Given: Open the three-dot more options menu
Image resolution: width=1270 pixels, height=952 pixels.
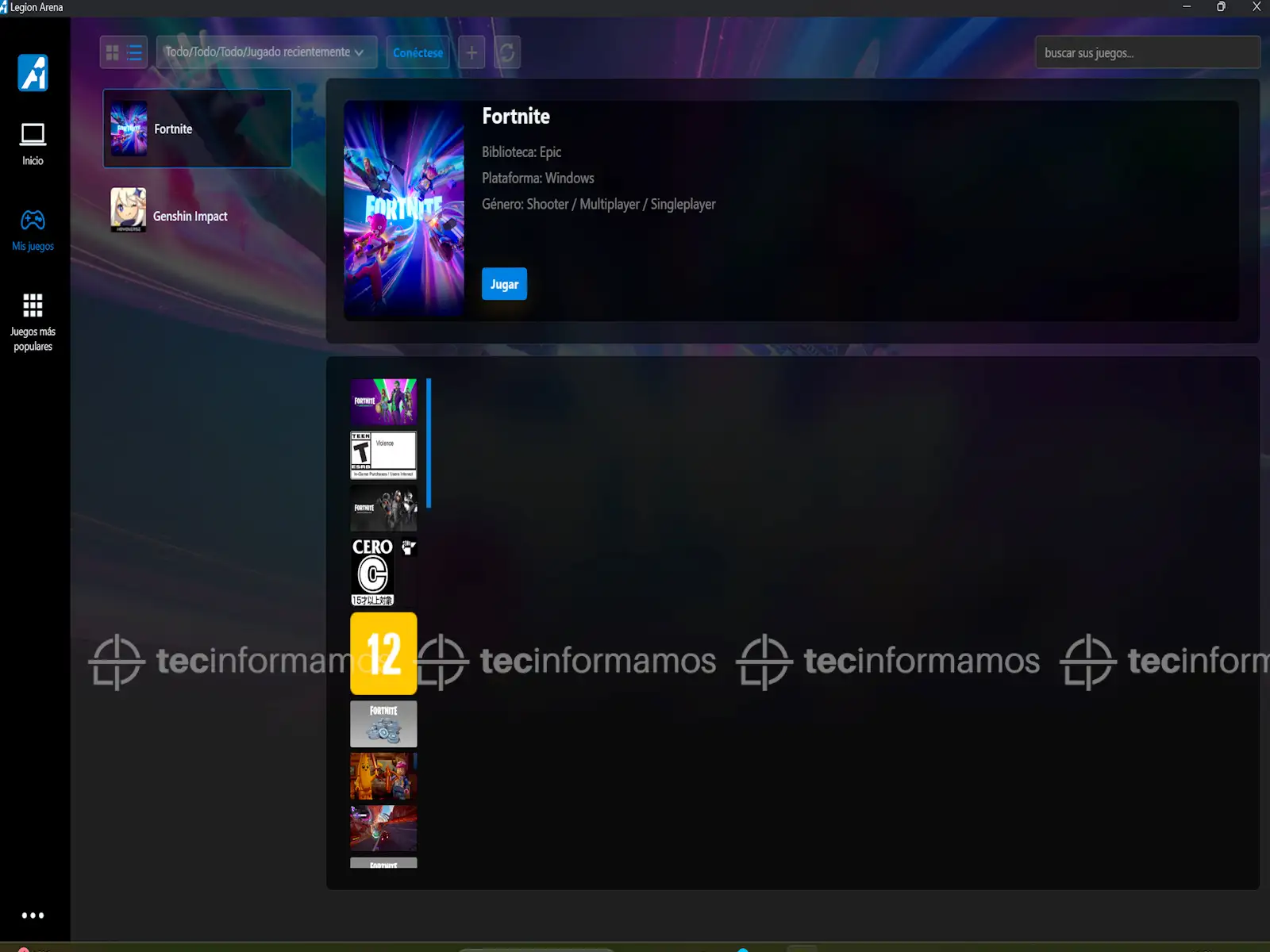Looking at the screenshot, I should pos(33,916).
